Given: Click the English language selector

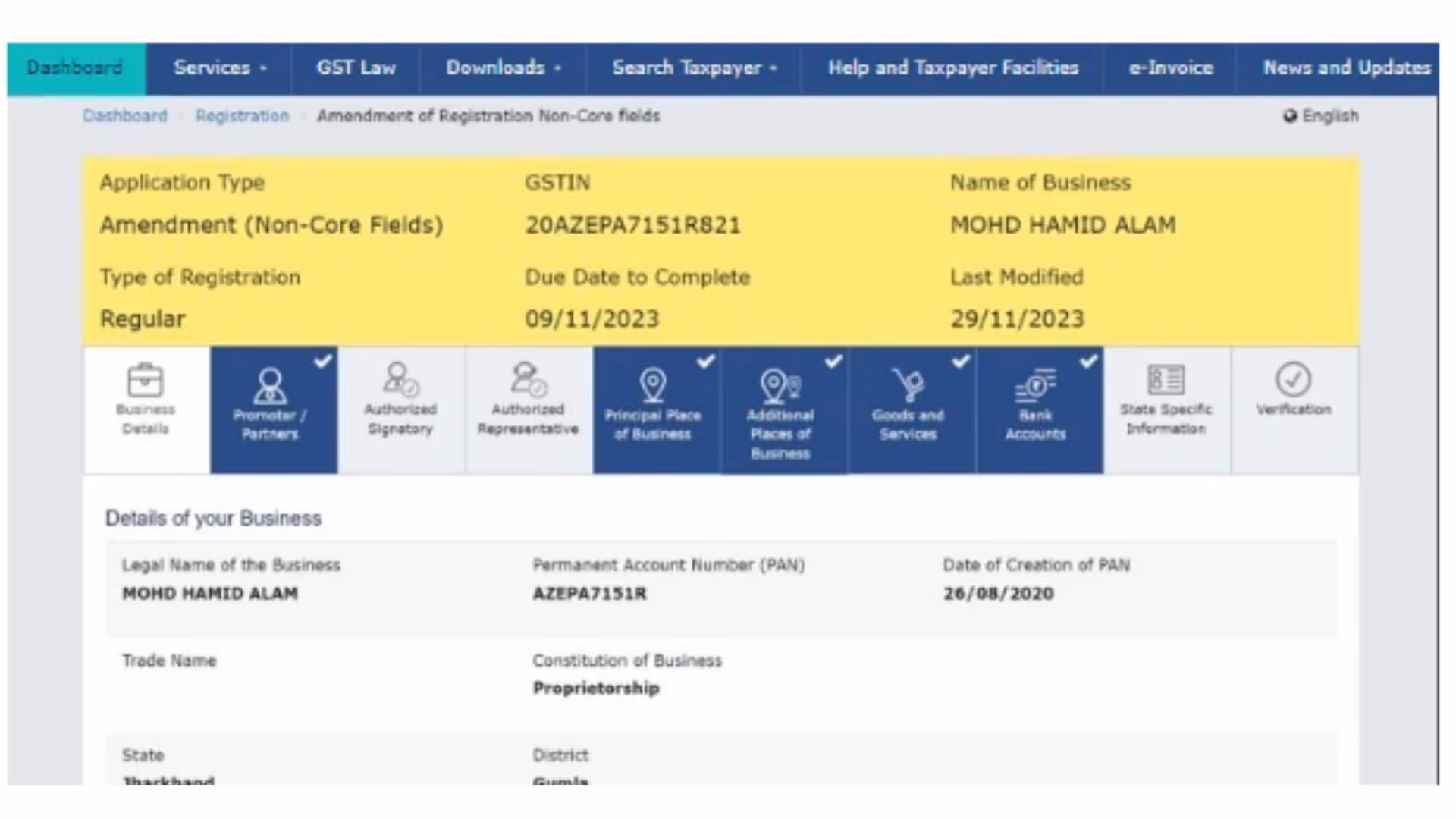Looking at the screenshot, I should pos(1321,116).
